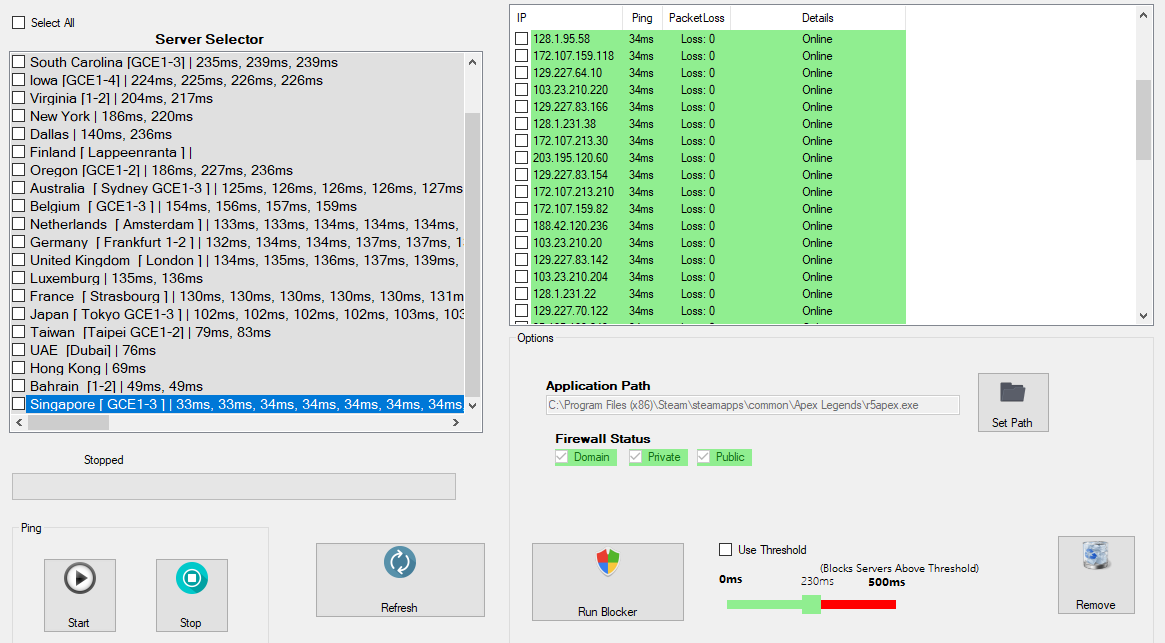Click the Application Path text field
Viewport: 1165px width, 643px height.
pyautogui.click(x=752, y=405)
